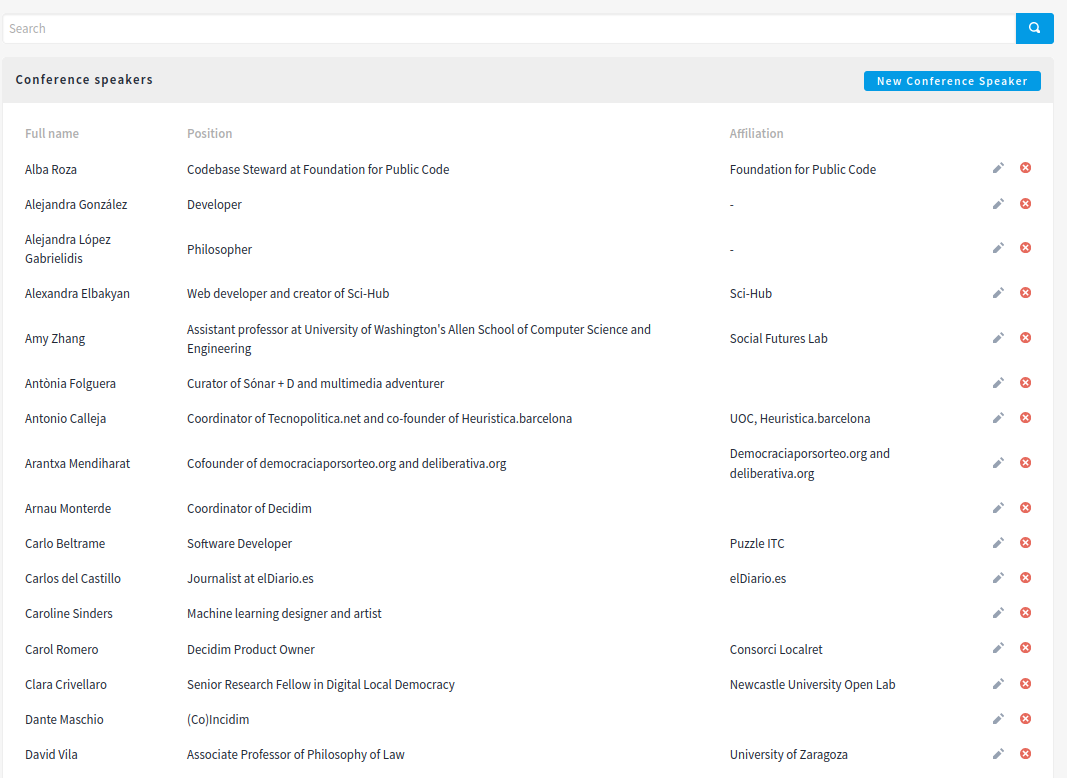Delete Dante Maschio speaker
The height and width of the screenshot is (778, 1067).
pyautogui.click(x=1025, y=719)
